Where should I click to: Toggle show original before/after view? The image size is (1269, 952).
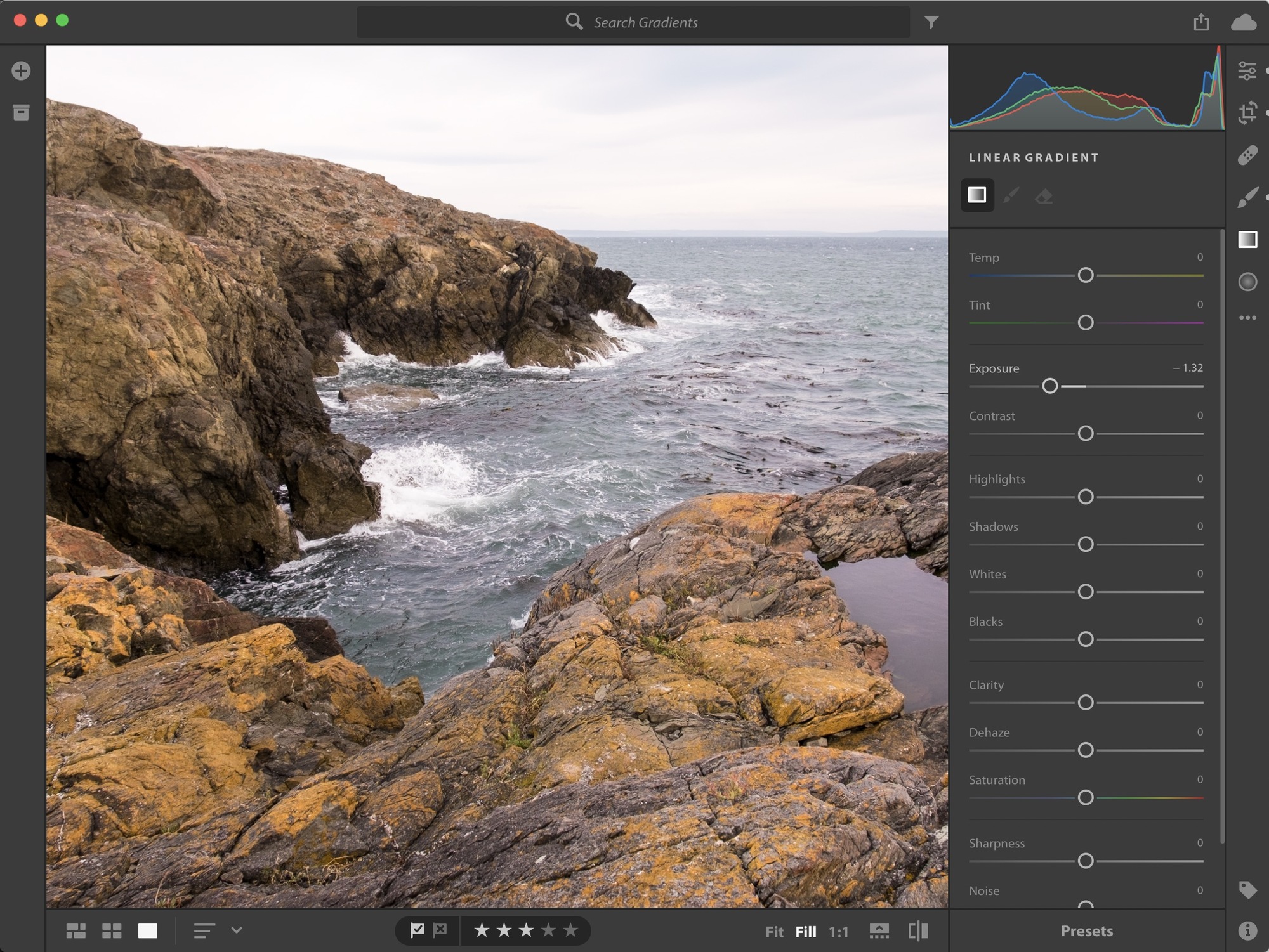click(918, 930)
